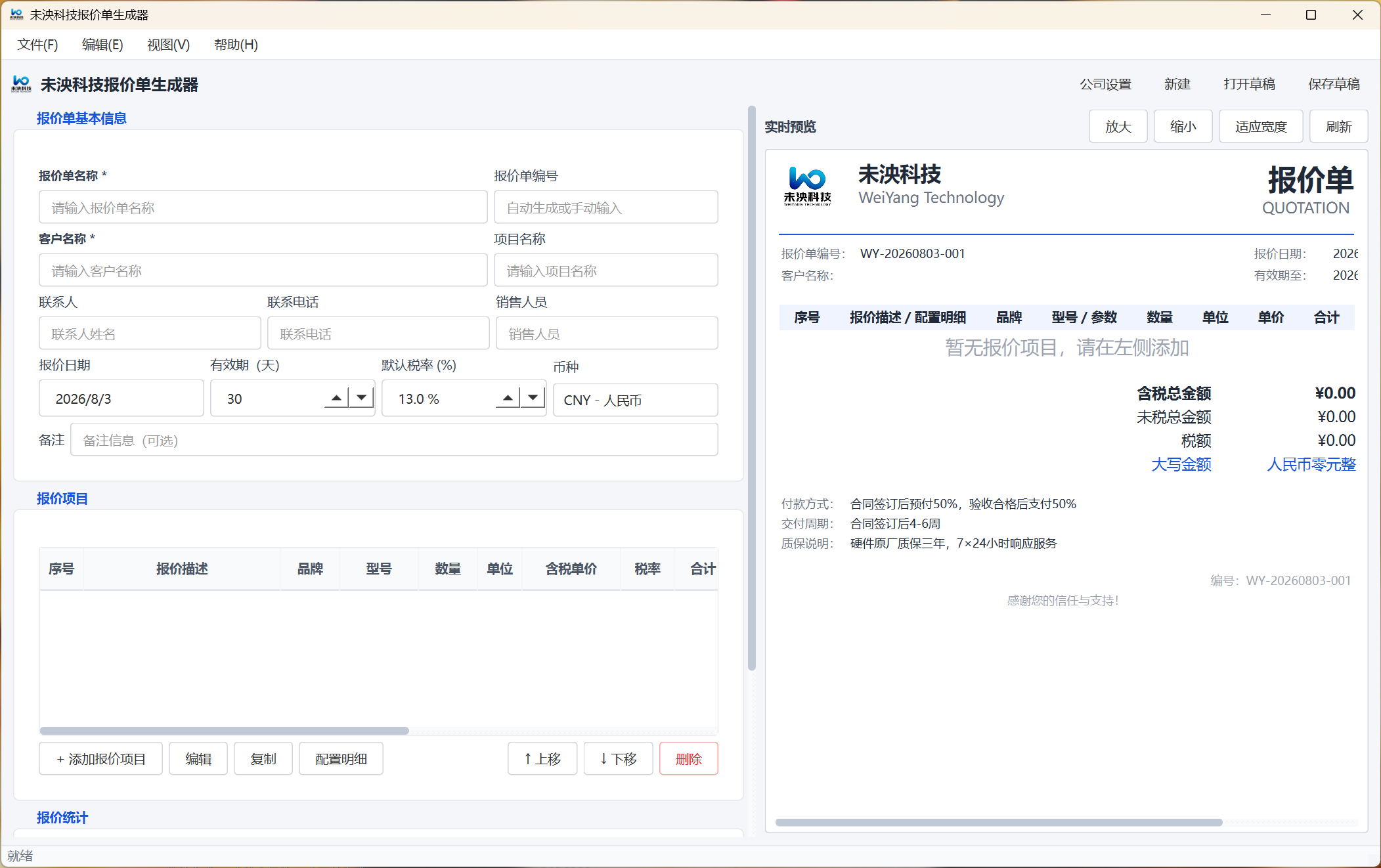Image resolution: width=1381 pixels, height=868 pixels.
Task: Click the 单位 column header in items table
Action: (500, 569)
